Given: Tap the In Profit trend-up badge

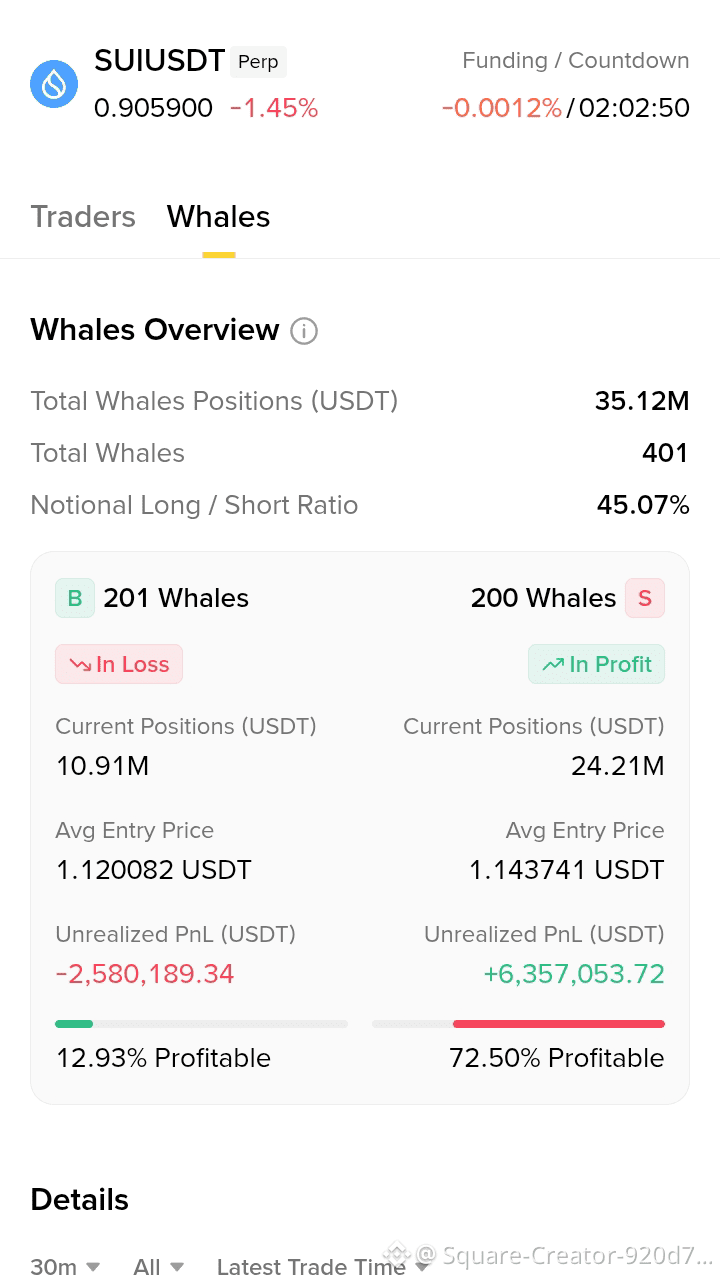Looking at the screenshot, I should 597,664.
